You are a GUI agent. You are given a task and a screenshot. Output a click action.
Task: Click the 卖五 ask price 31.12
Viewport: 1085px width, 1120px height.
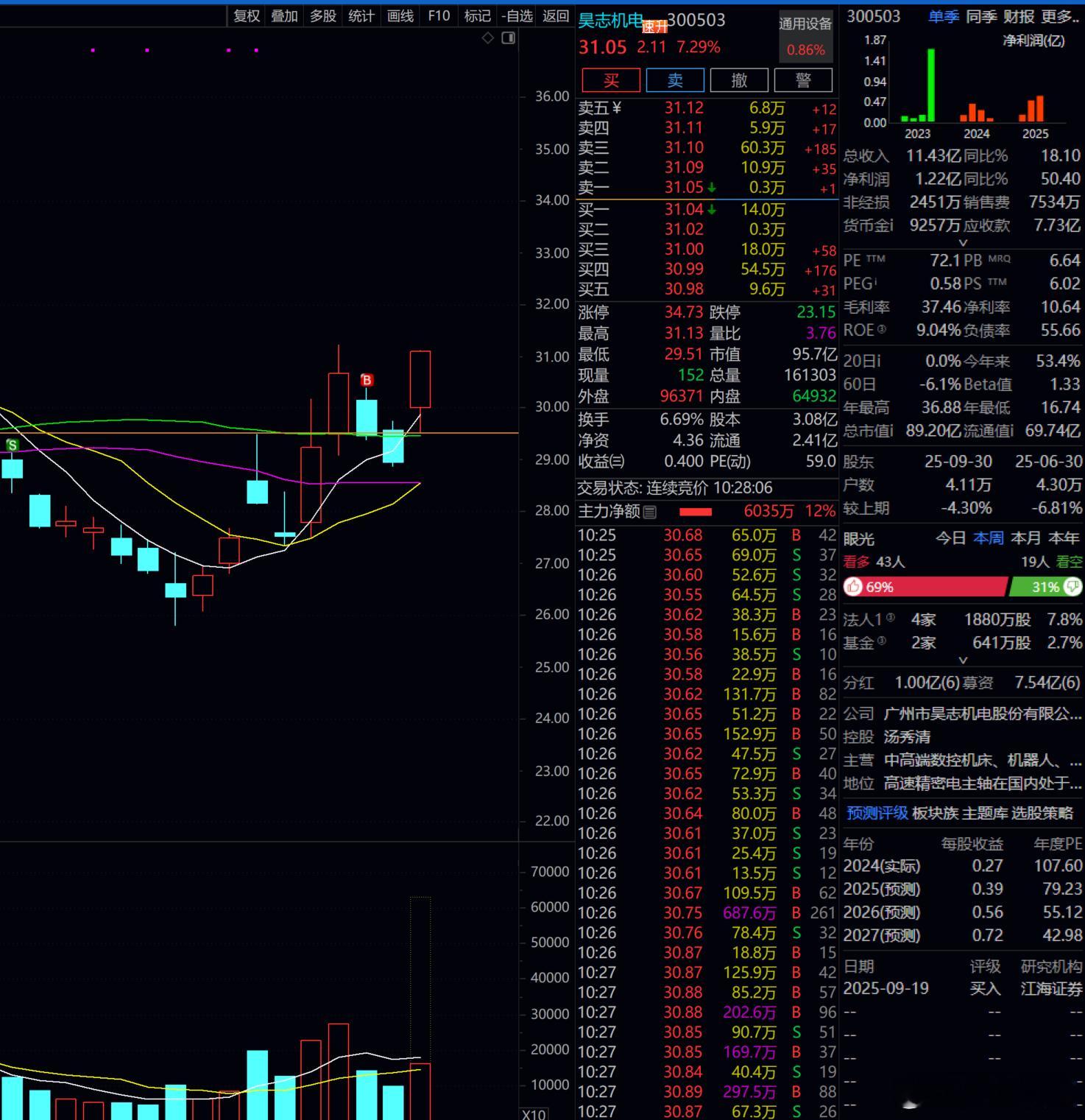tap(684, 108)
